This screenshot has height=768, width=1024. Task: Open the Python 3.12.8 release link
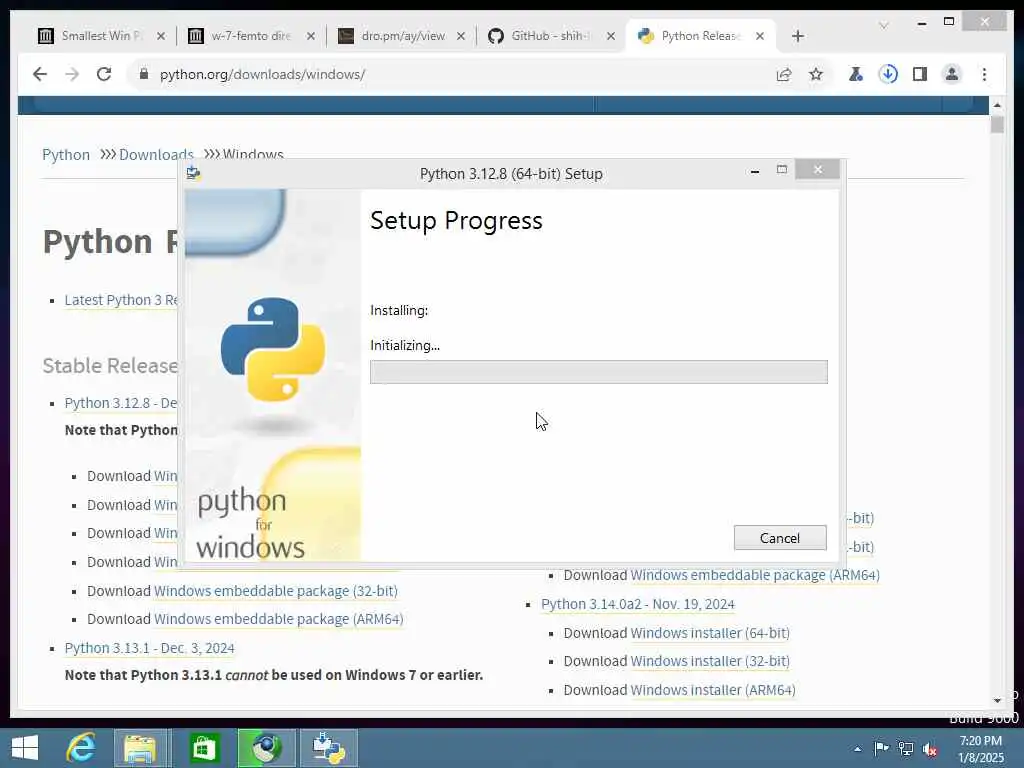[121, 403]
